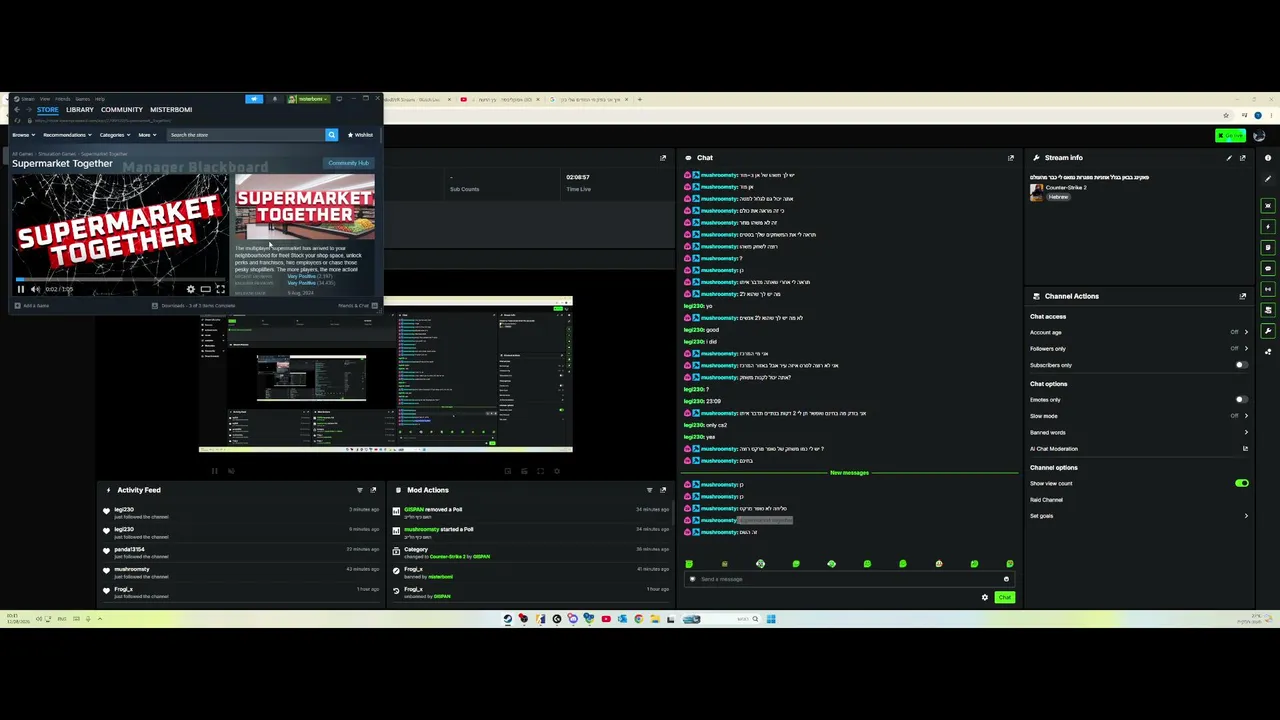Image resolution: width=1280 pixels, height=720 pixels.
Task: Pop out the Channel Actions panel
Action: (x=1243, y=296)
